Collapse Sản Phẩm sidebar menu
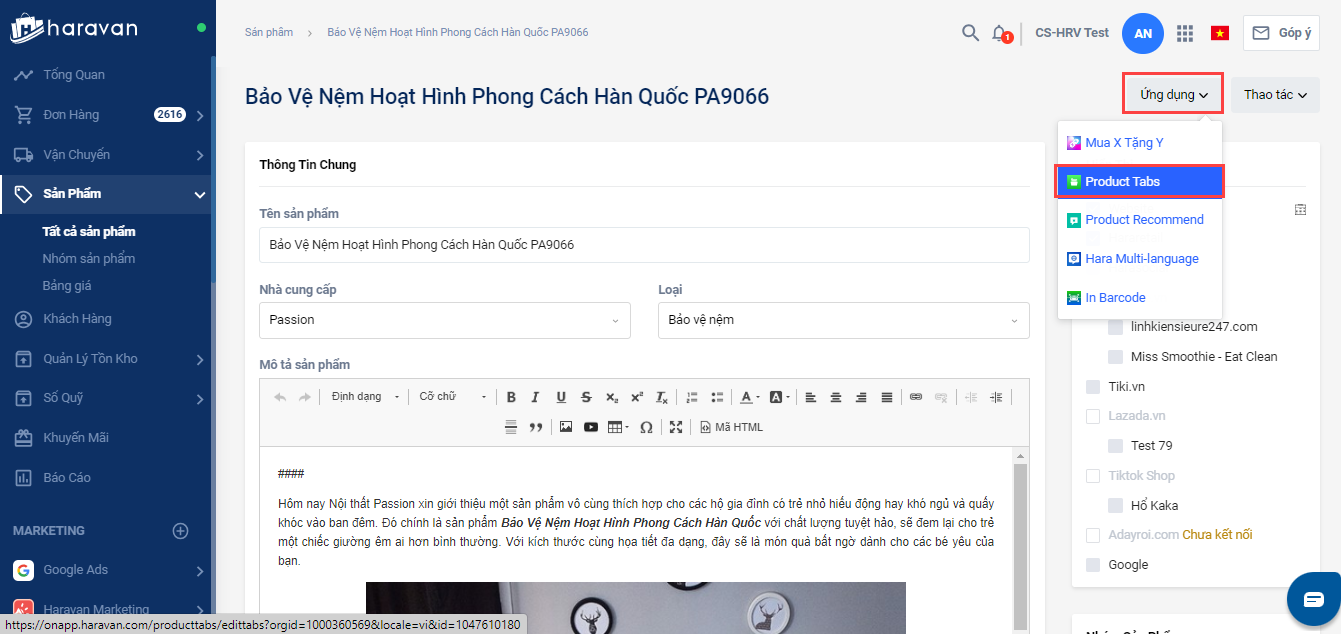 pos(106,194)
